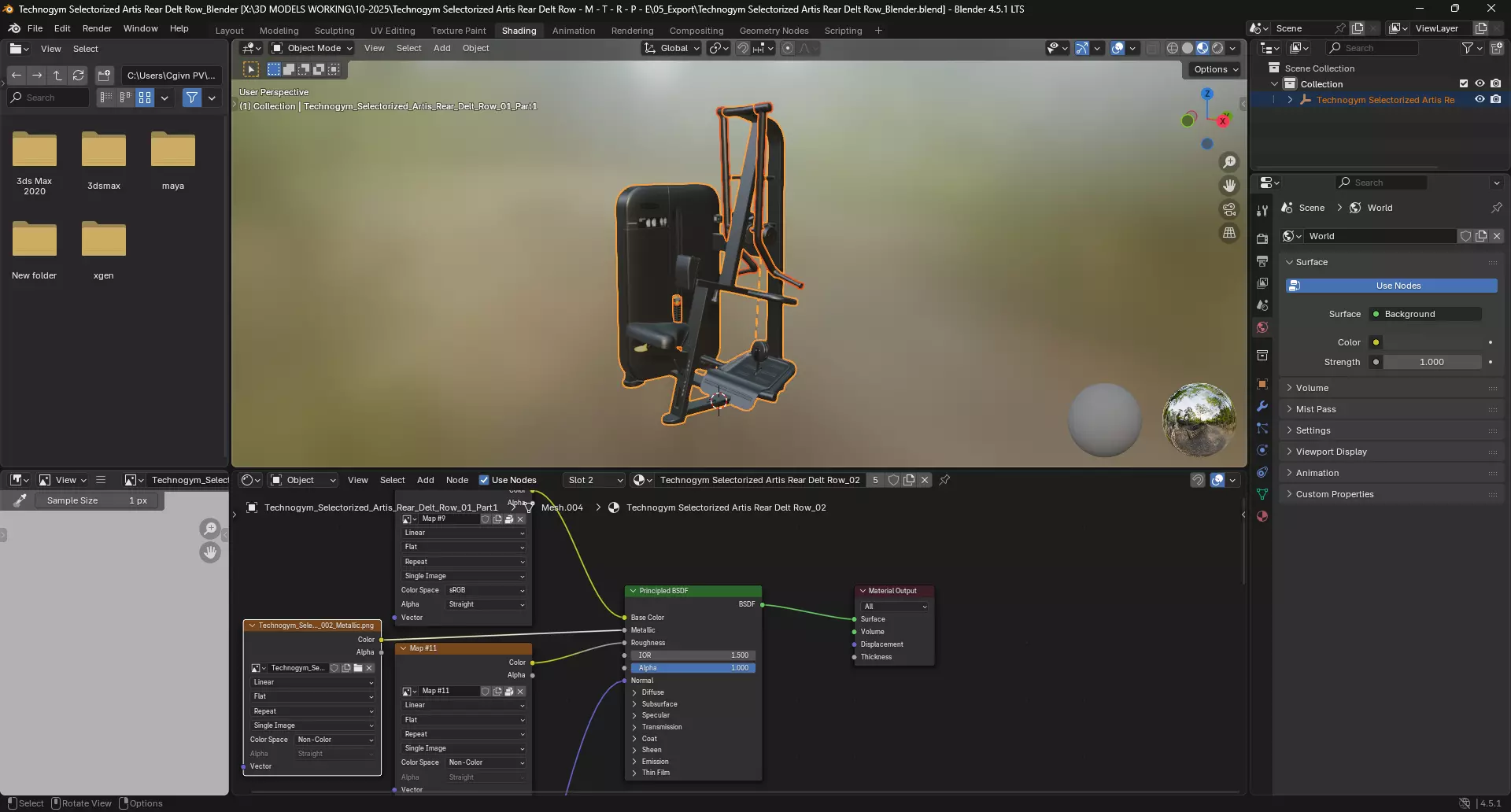Image resolution: width=1511 pixels, height=812 pixels.
Task: Switch to the Modeling workspace tab
Action: pyautogui.click(x=279, y=31)
